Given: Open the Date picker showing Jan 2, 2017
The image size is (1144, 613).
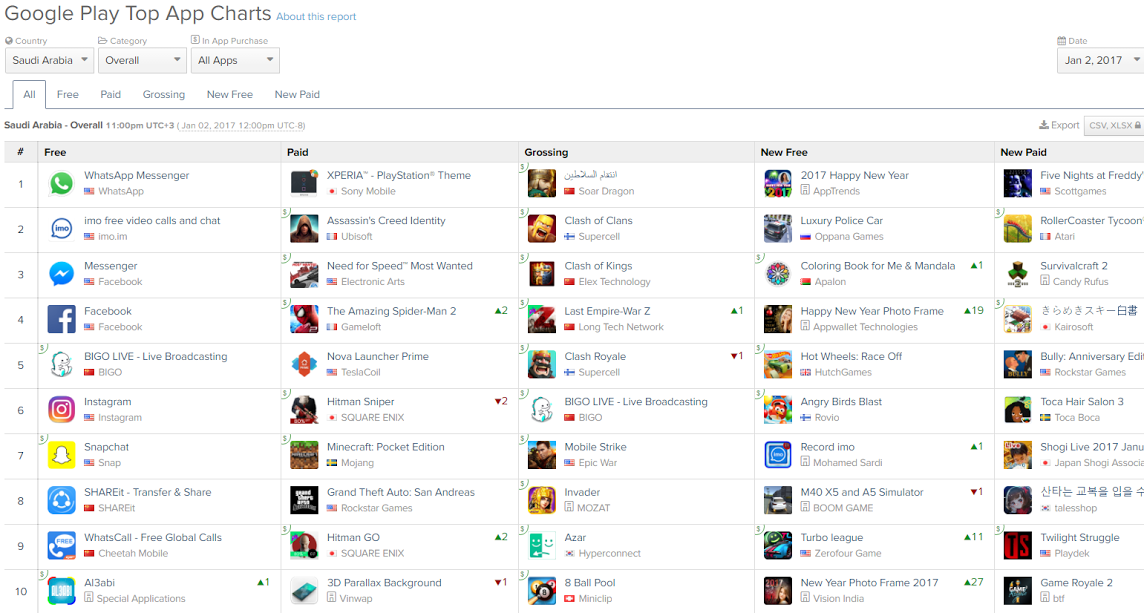Looking at the screenshot, I should 1100,61.
